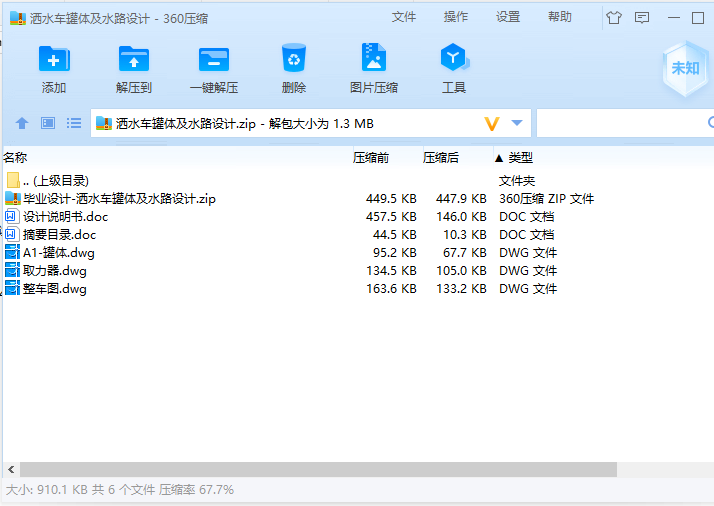This screenshot has height=506, width=714.
Task: Maximize the 360压缩 window
Action: pyautogui.click(x=698, y=18)
